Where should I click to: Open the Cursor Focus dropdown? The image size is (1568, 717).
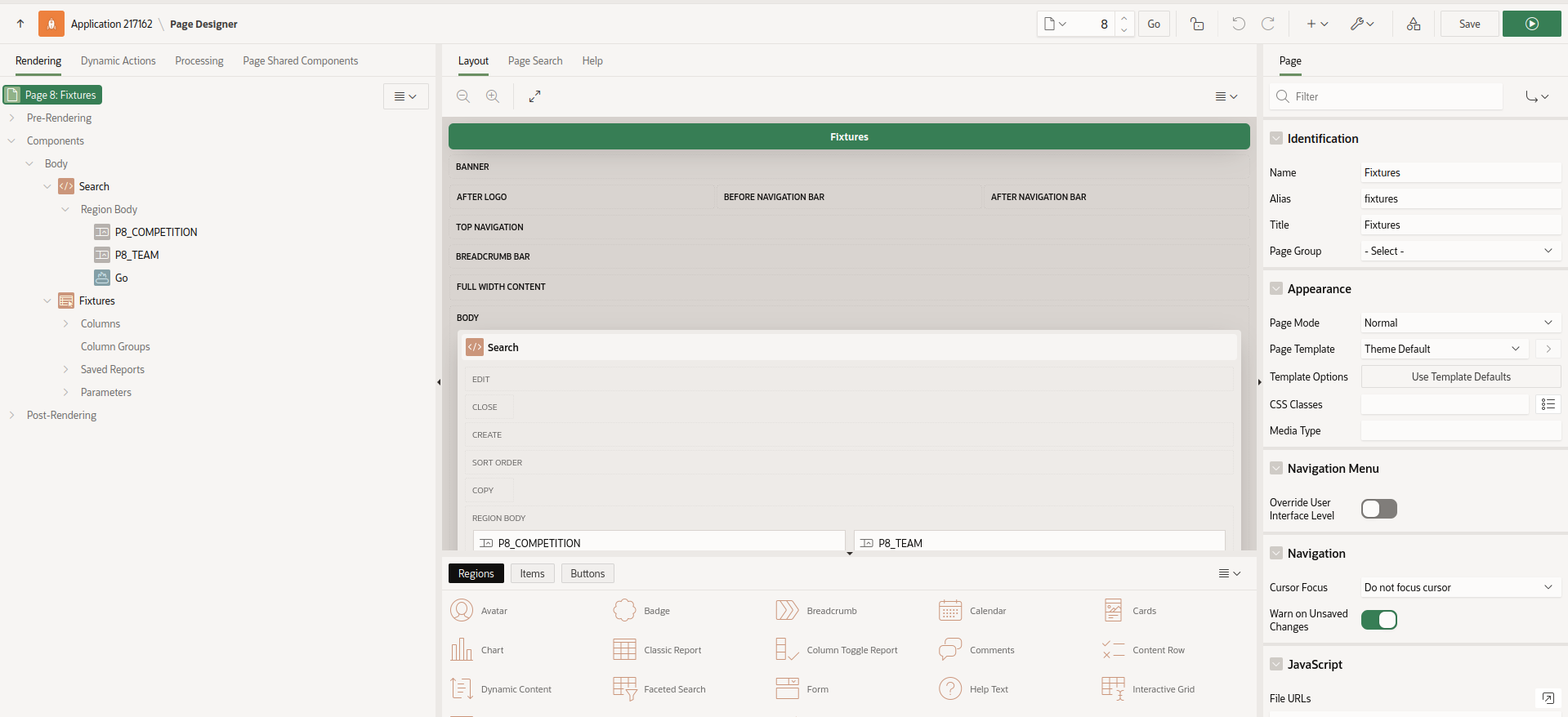[x=1459, y=587]
